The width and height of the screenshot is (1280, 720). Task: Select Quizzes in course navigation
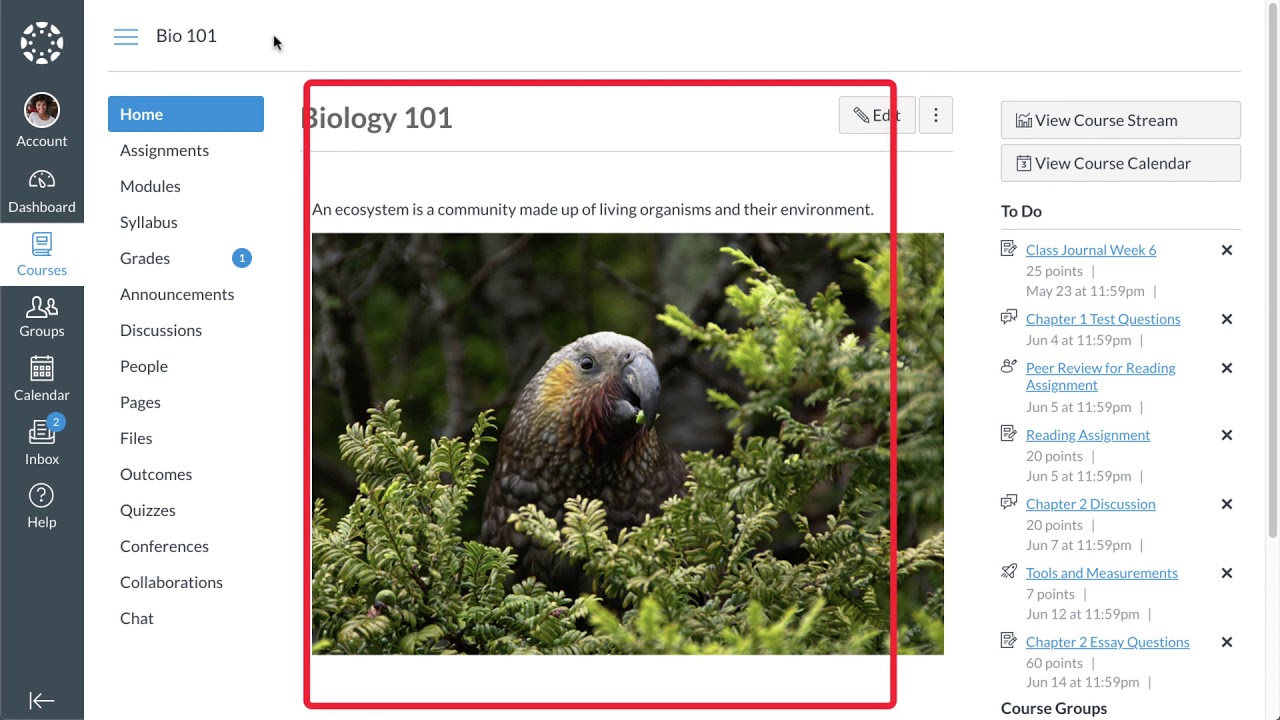tap(148, 510)
